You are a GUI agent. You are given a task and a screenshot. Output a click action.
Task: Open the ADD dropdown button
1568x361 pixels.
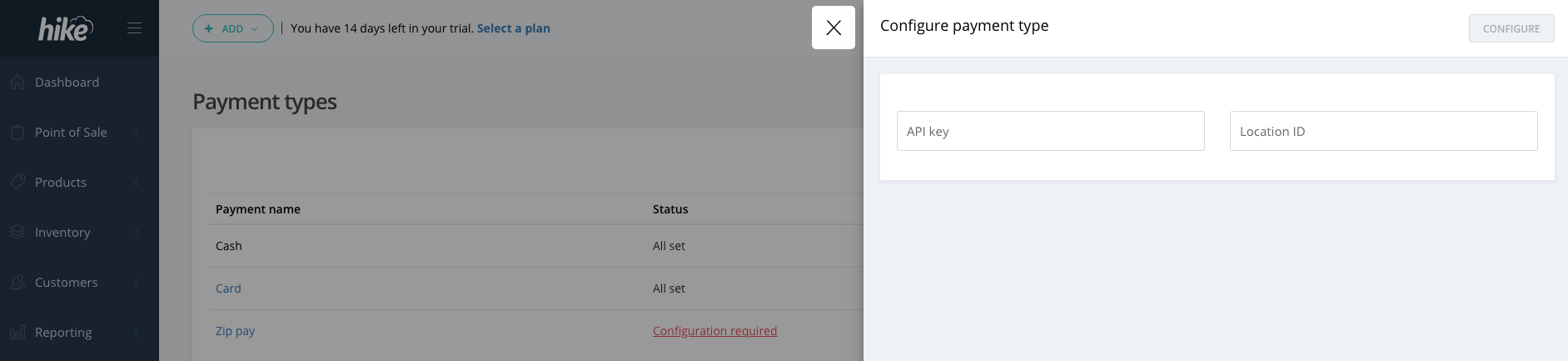232,28
